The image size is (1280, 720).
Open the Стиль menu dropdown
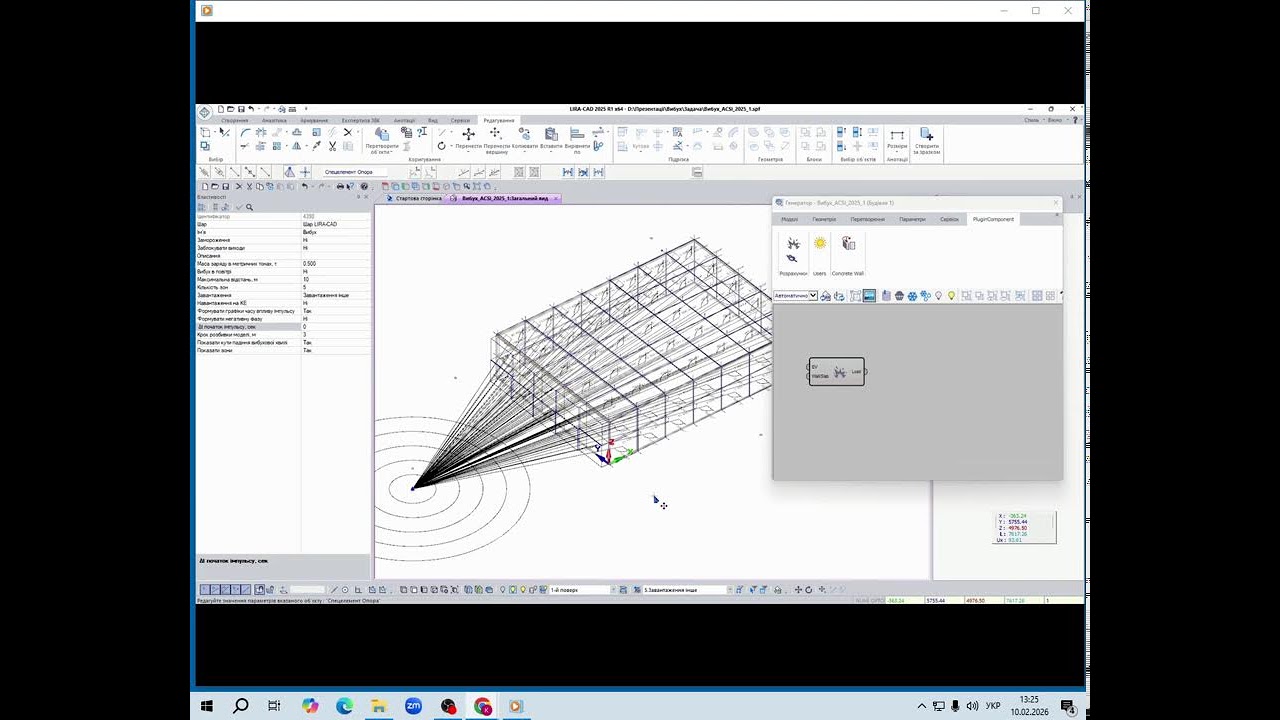click(1033, 120)
